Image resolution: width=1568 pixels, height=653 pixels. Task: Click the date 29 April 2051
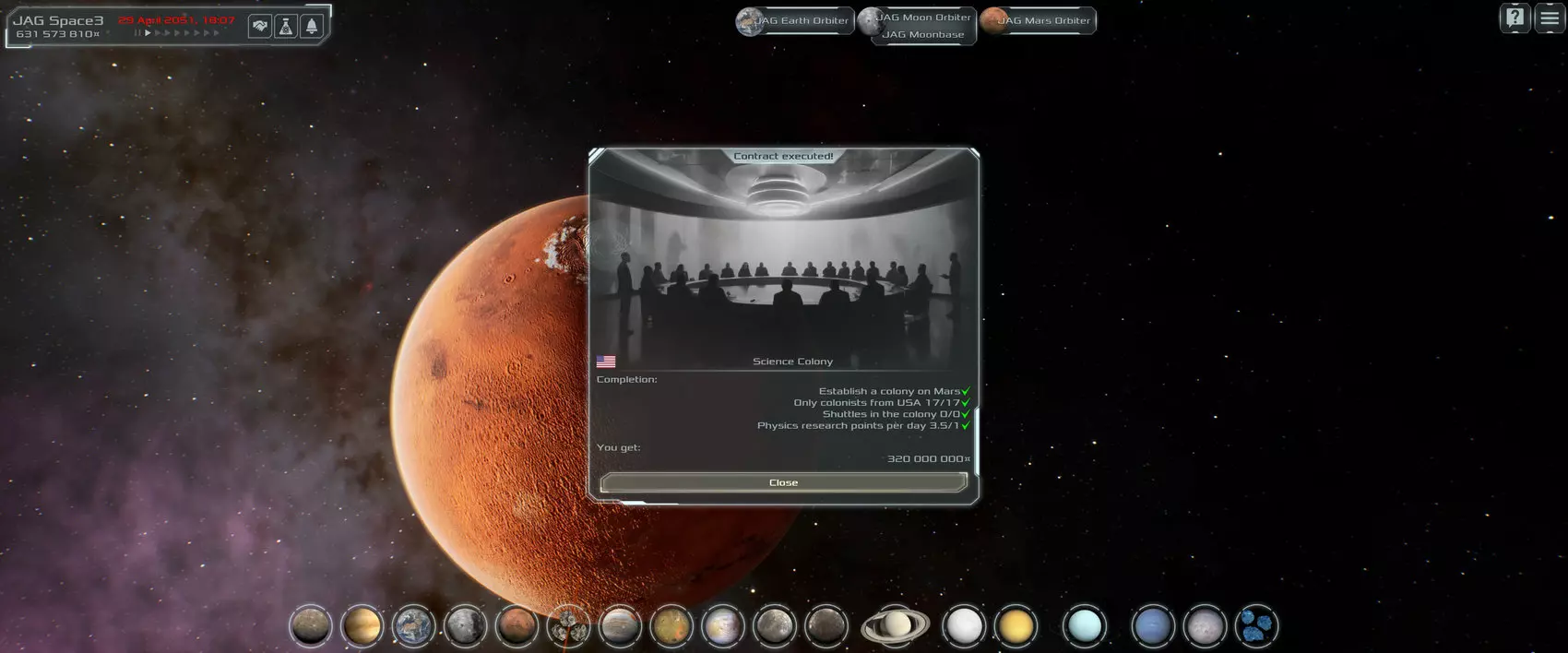pos(176,20)
